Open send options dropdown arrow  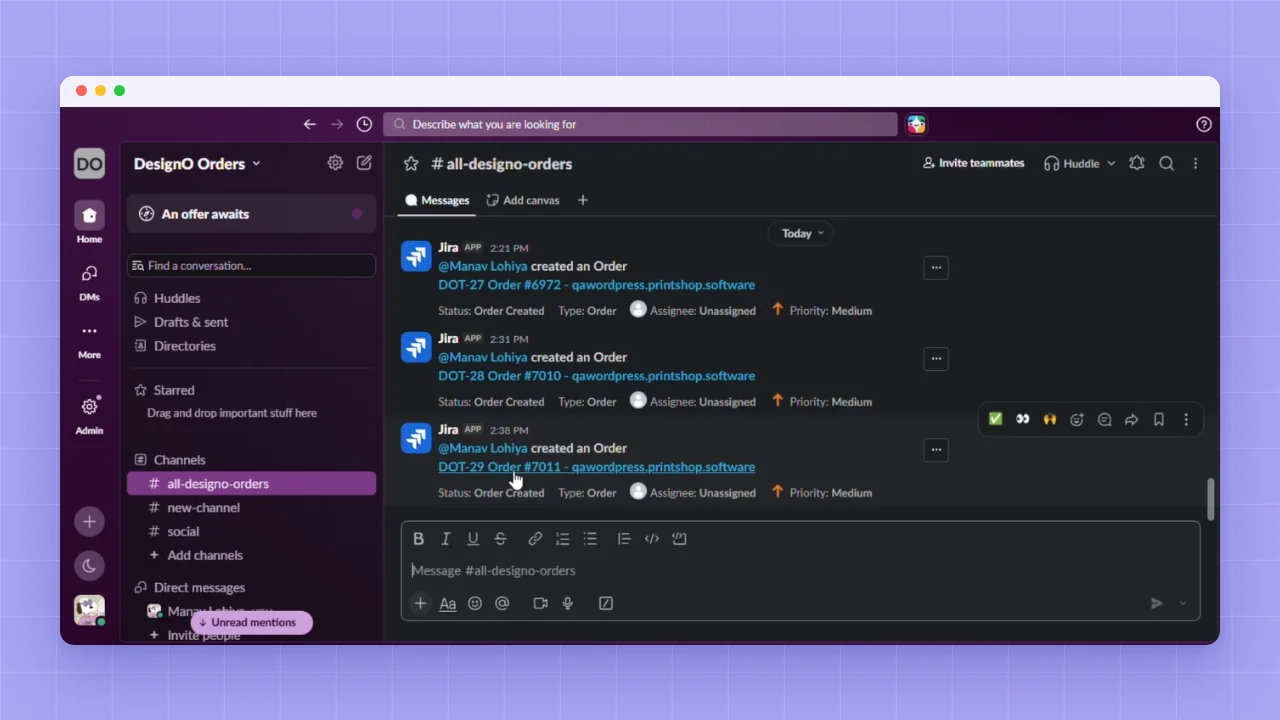point(1183,603)
